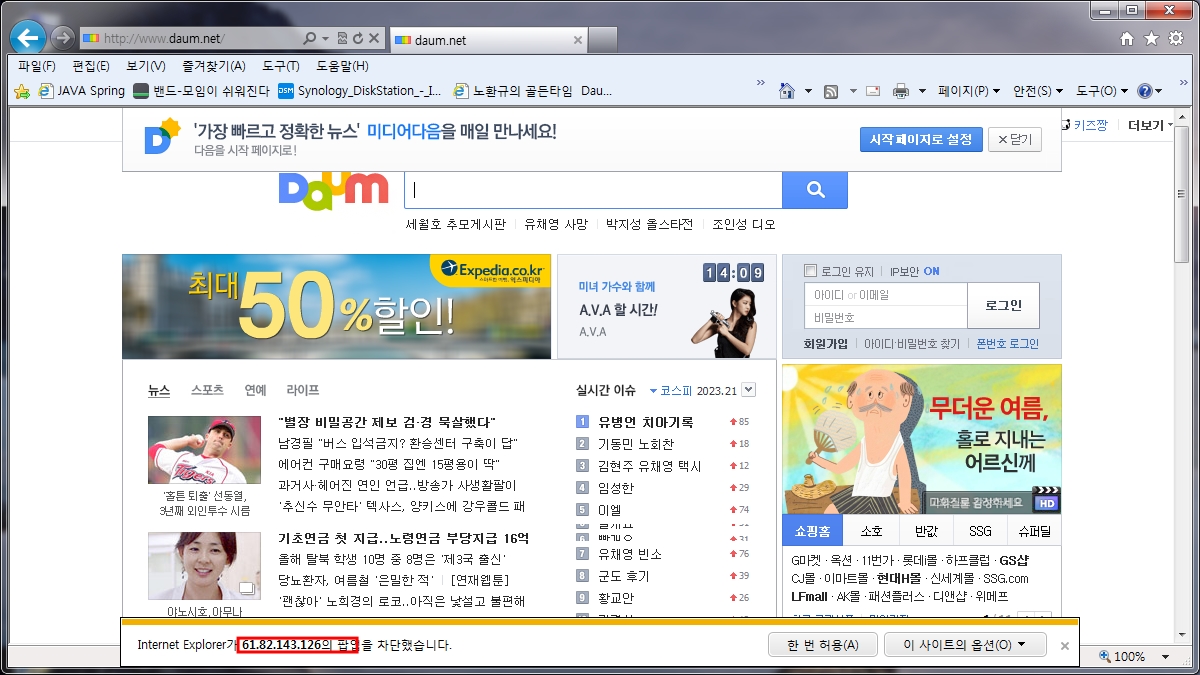The image size is (1200, 675).
Task: Click the 시작 페이지로 설정 button
Action: 920,140
